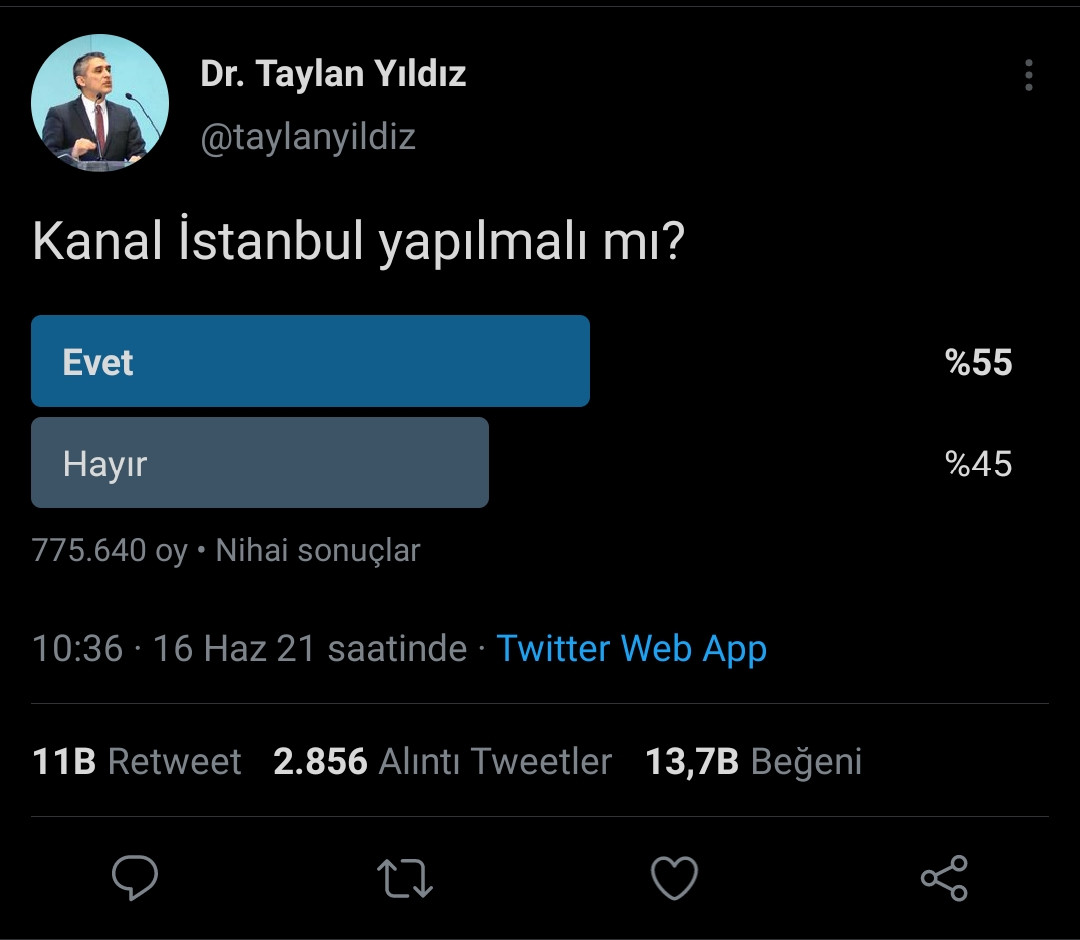
Task: Select the Hayır poll option
Action: click(260, 462)
